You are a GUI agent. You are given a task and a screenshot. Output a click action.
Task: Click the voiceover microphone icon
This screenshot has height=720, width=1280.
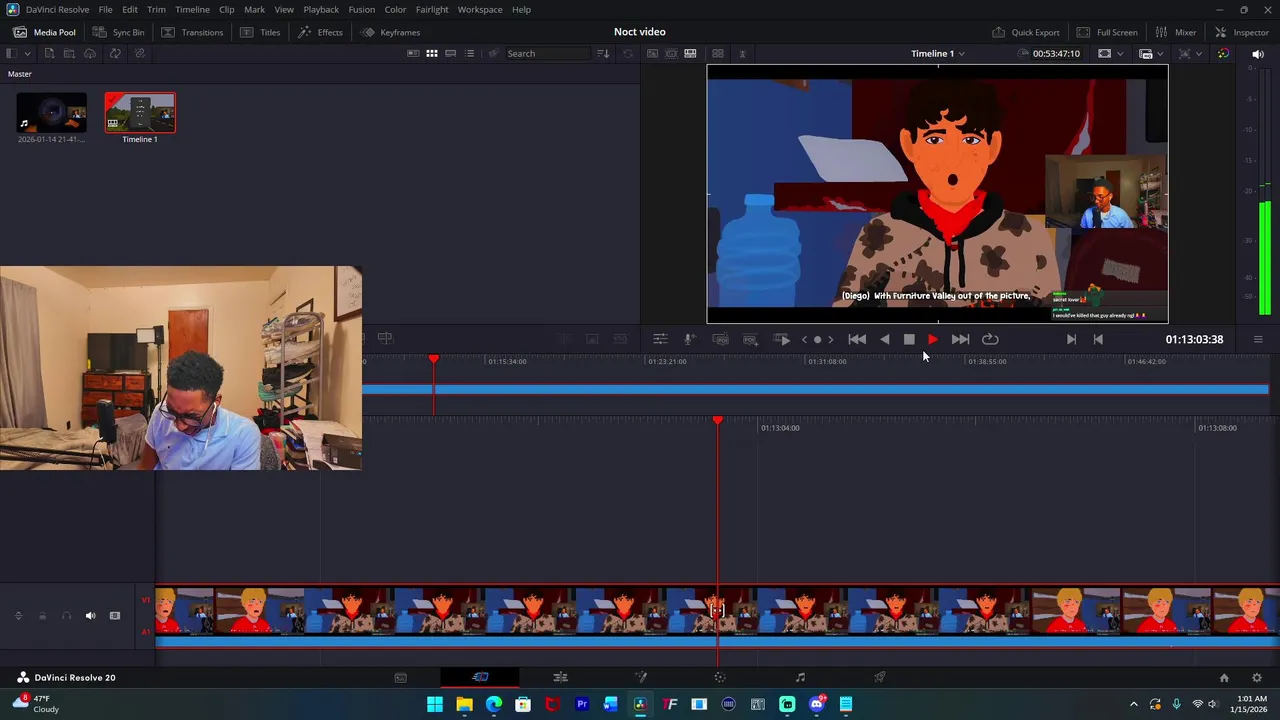[x=689, y=339]
